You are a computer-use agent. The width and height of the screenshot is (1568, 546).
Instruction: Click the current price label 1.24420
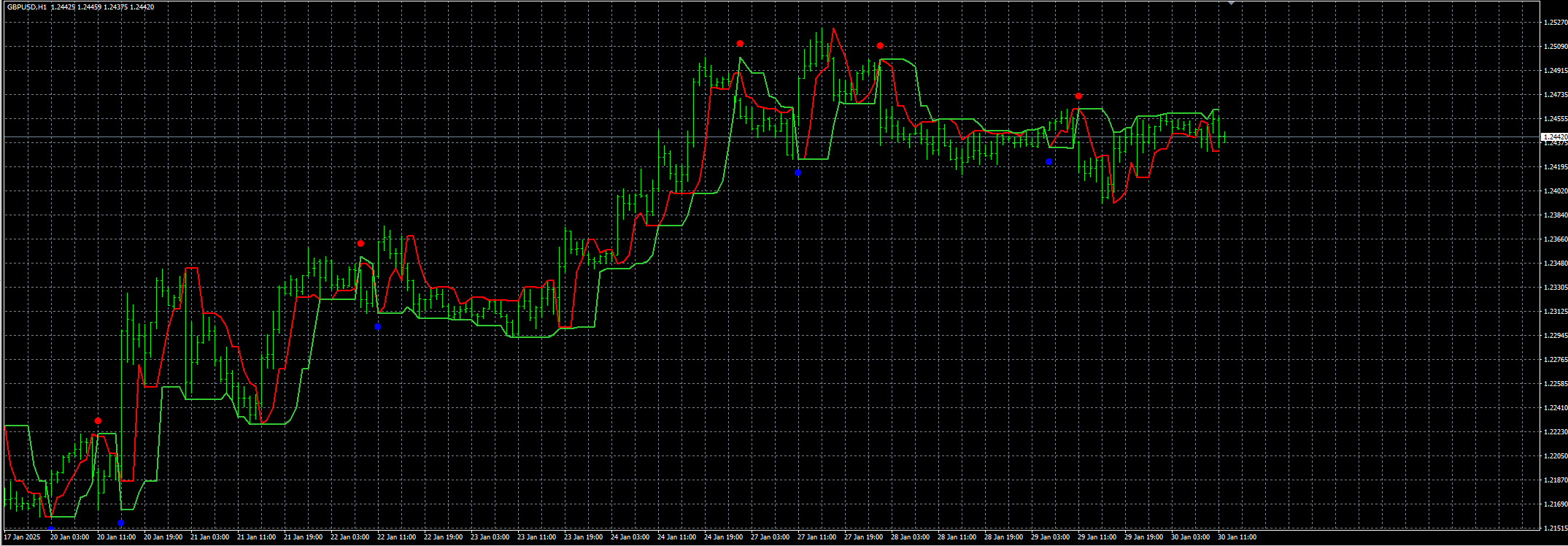[x=1554, y=137]
